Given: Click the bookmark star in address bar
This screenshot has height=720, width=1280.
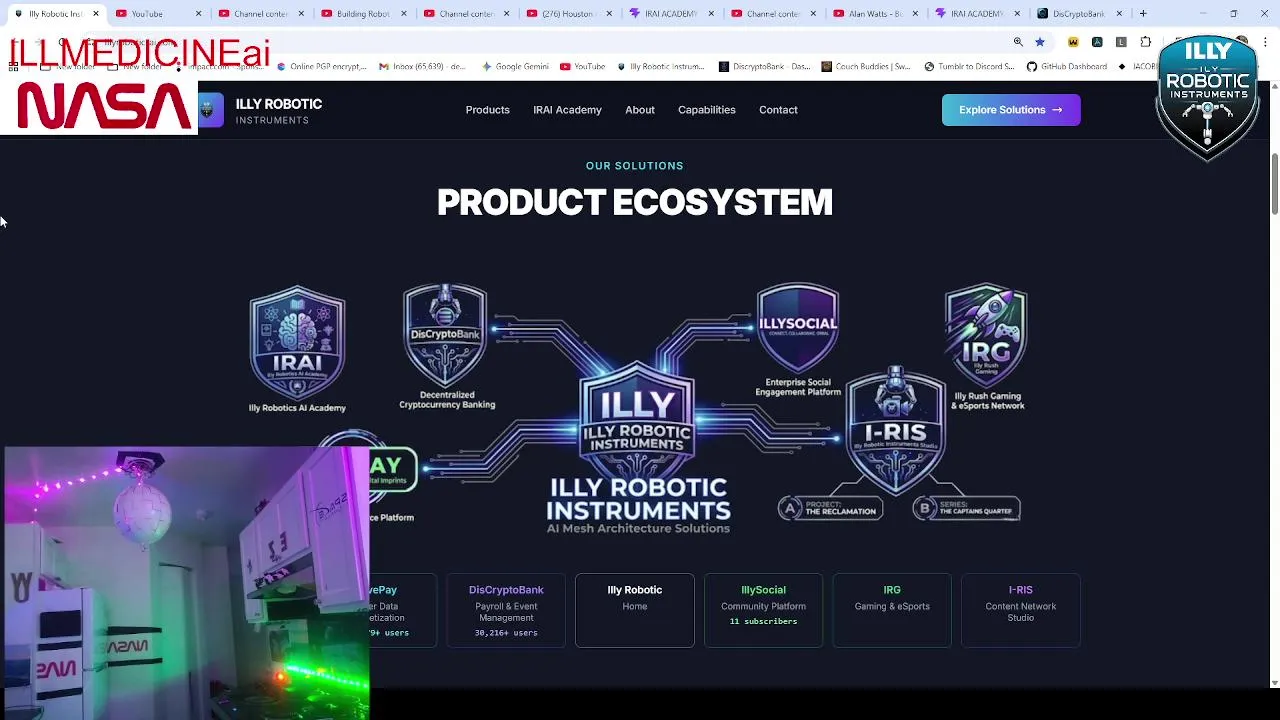Looking at the screenshot, I should click(x=1040, y=42).
